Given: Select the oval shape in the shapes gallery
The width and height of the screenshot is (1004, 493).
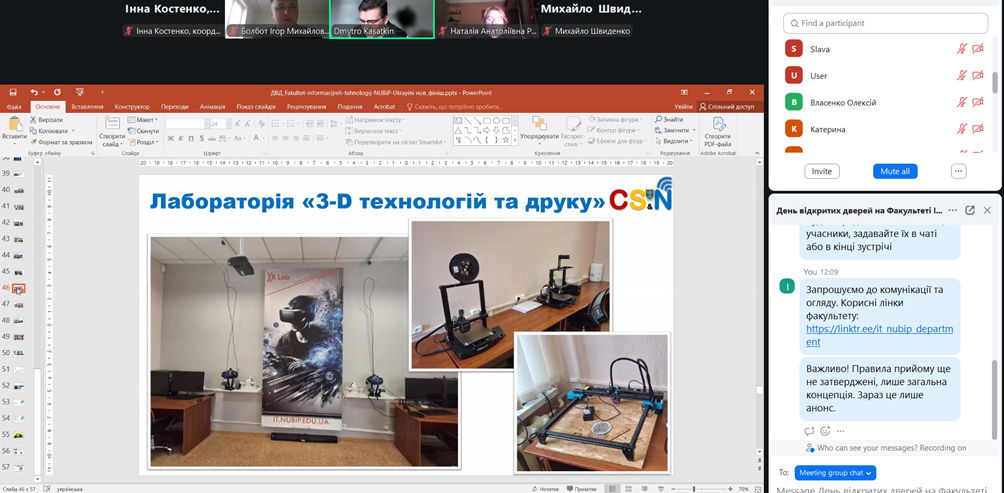Looking at the screenshot, I should click(497, 120).
